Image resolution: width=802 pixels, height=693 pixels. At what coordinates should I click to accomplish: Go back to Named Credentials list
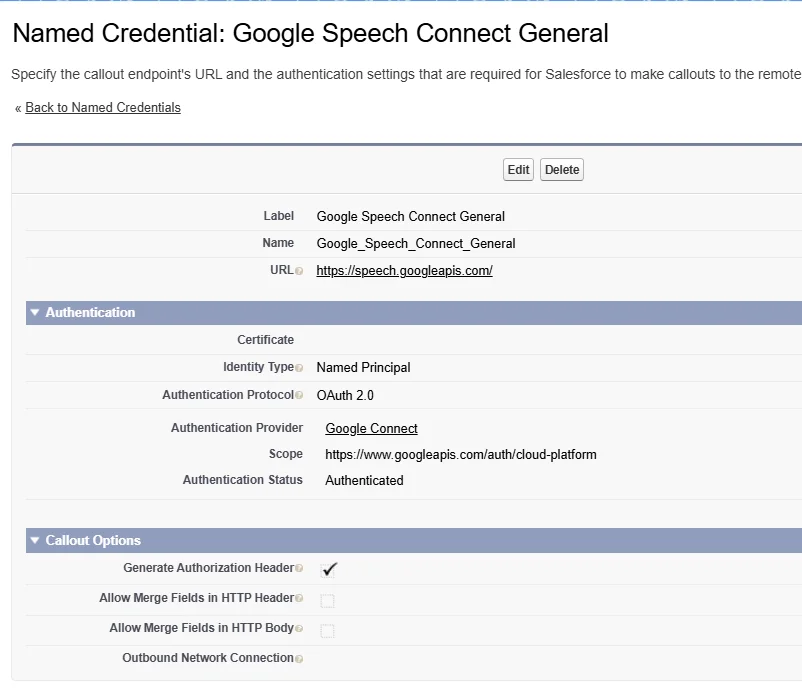point(103,108)
